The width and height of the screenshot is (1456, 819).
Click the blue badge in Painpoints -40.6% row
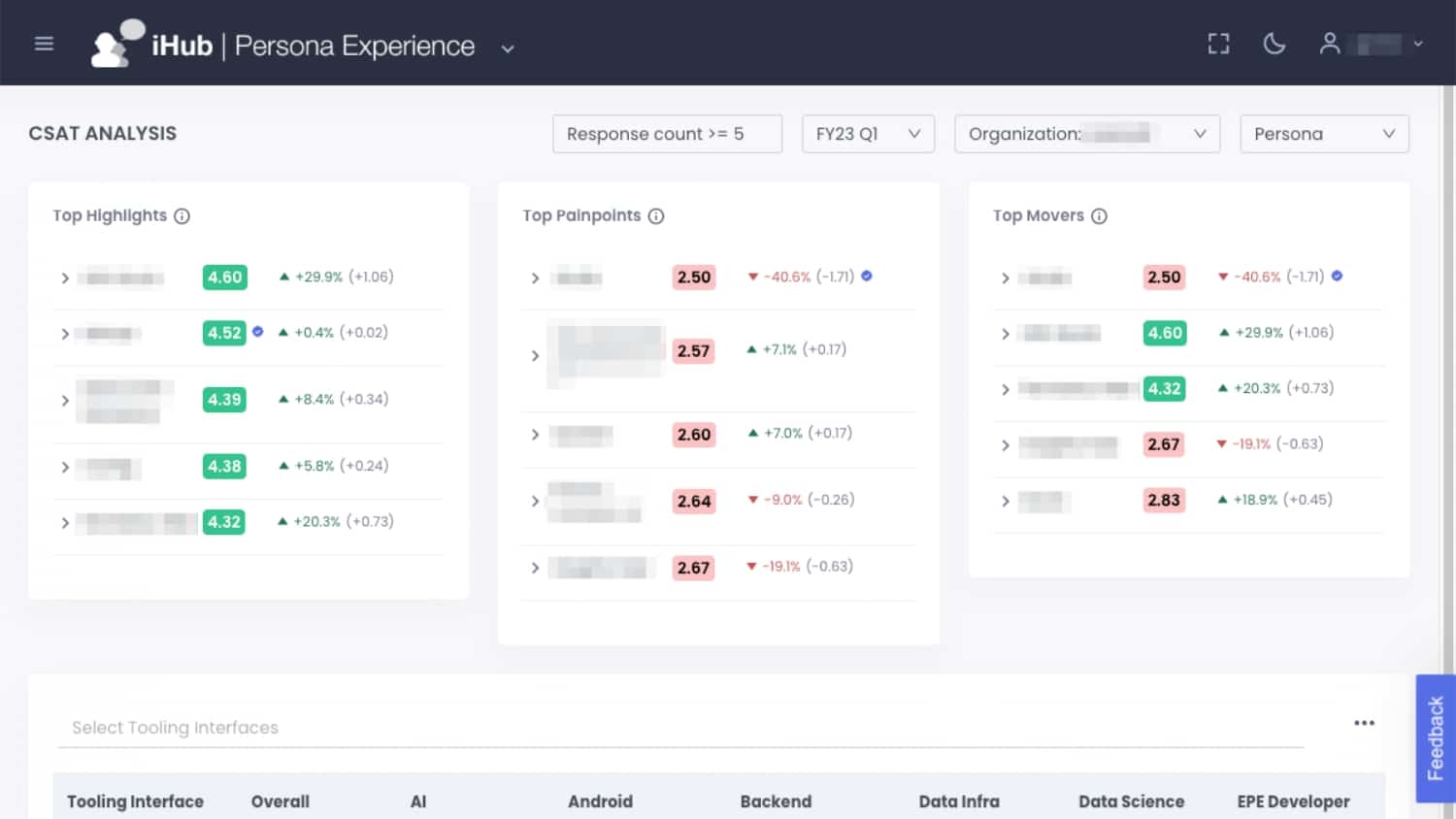click(867, 276)
